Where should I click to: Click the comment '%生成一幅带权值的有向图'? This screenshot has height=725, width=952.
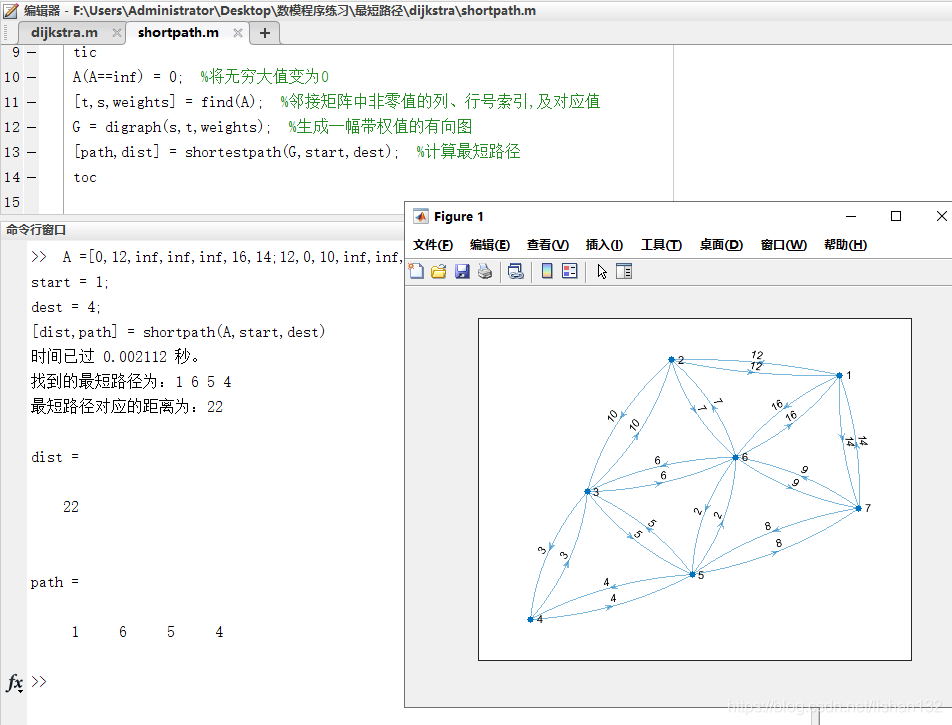[380, 126]
